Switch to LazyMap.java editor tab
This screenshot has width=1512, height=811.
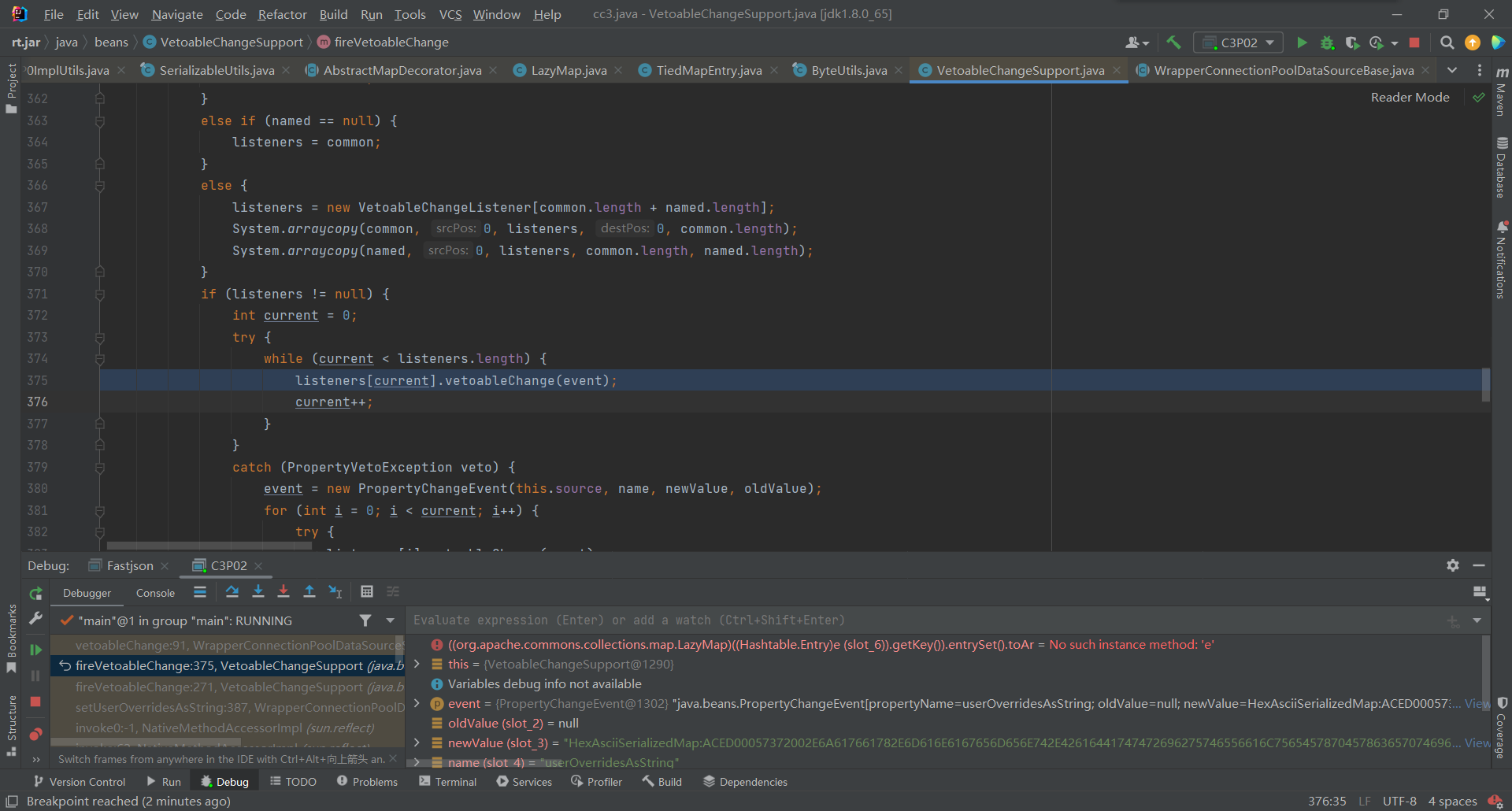(x=569, y=70)
